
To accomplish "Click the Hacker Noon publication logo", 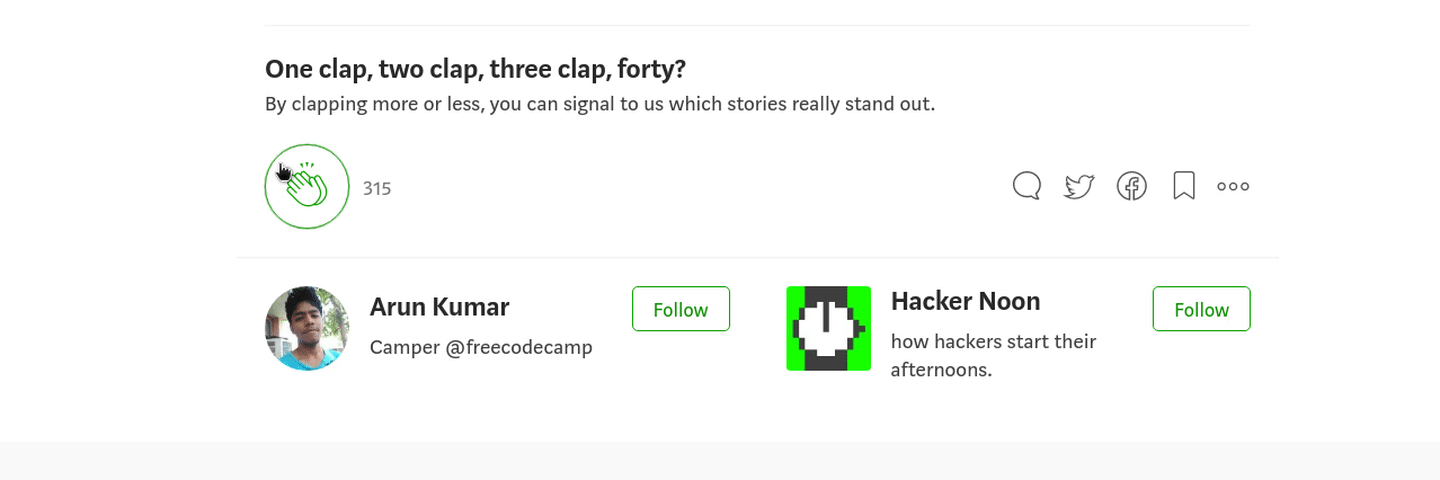I will (828, 328).
